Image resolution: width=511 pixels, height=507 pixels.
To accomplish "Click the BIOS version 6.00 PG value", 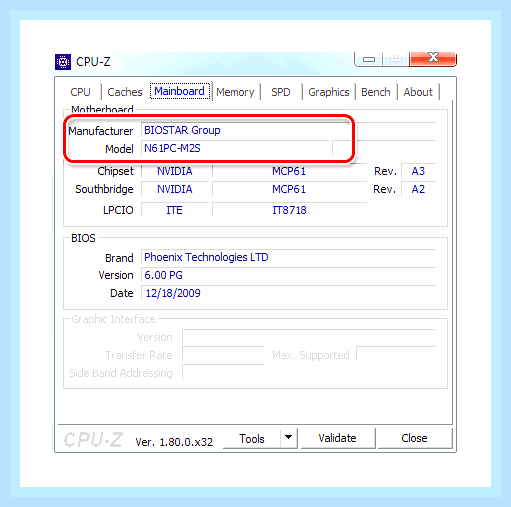I will click(x=163, y=275).
